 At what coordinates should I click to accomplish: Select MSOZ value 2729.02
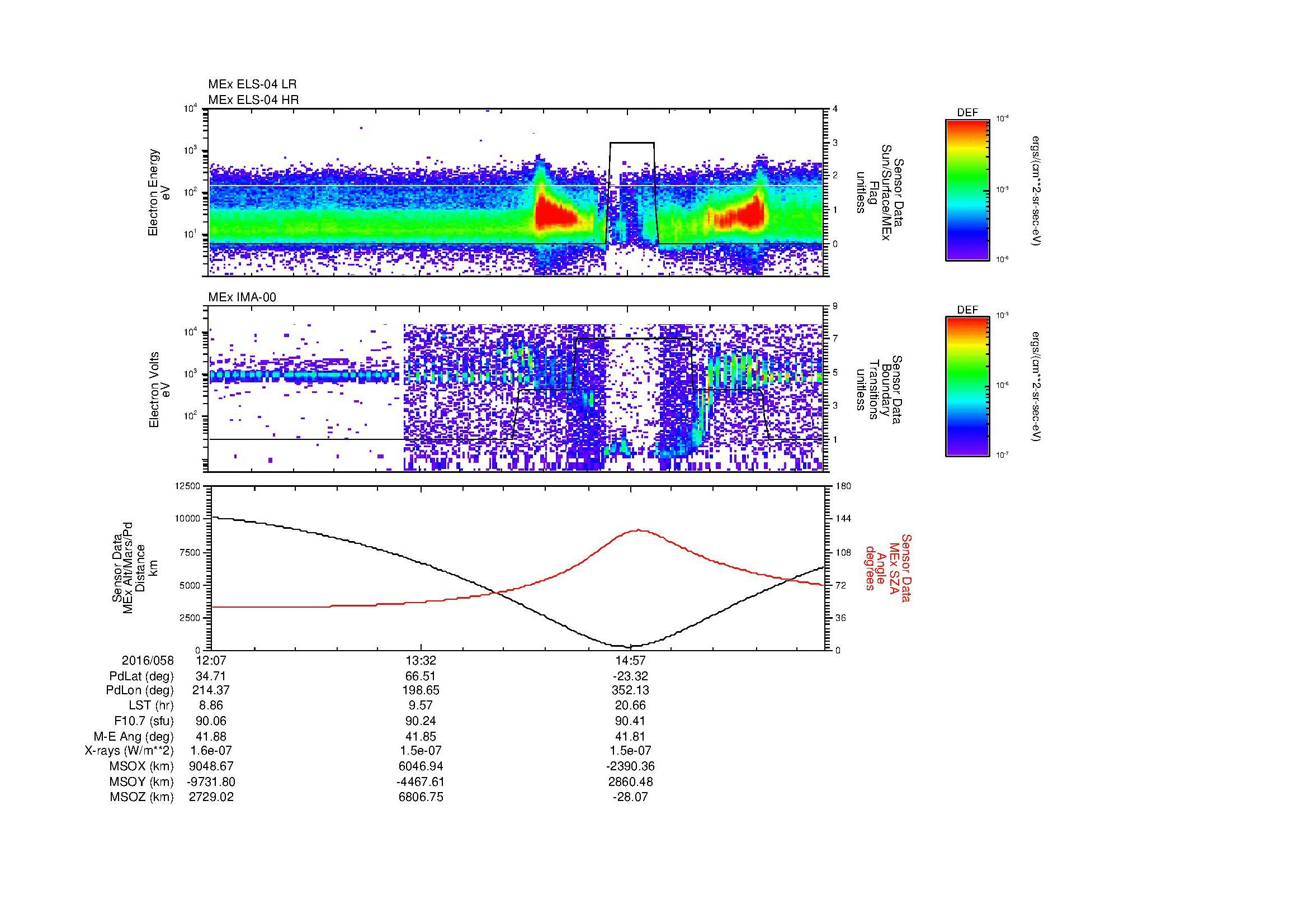211,797
